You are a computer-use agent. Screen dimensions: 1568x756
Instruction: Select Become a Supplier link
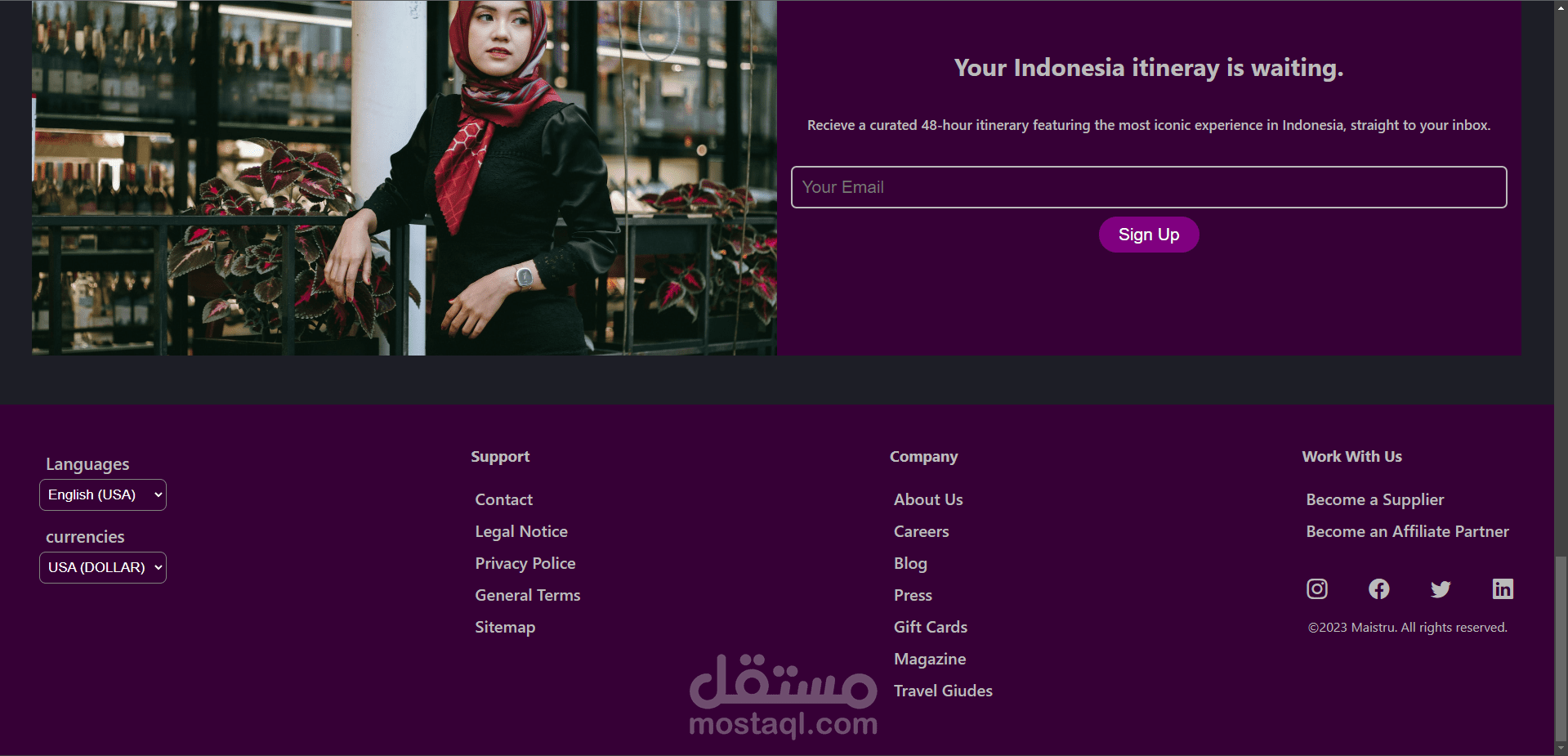(1375, 499)
